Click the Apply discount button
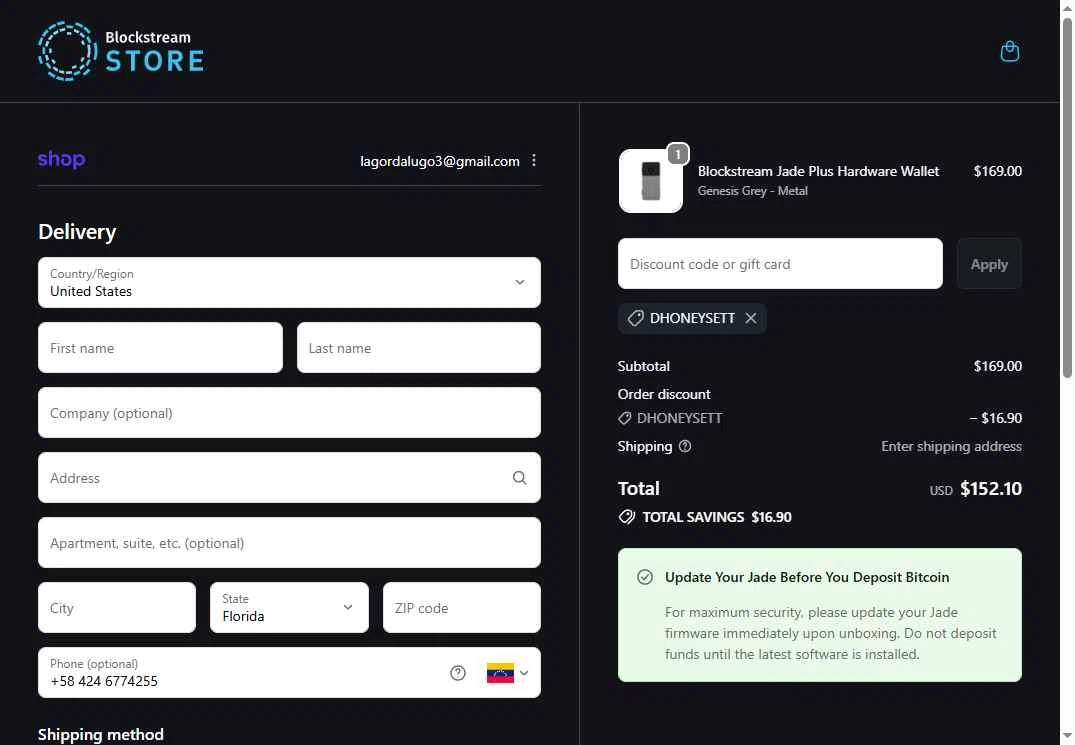Viewport: 1075px width, 745px height. pyautogui.click(x=989, y=264)
